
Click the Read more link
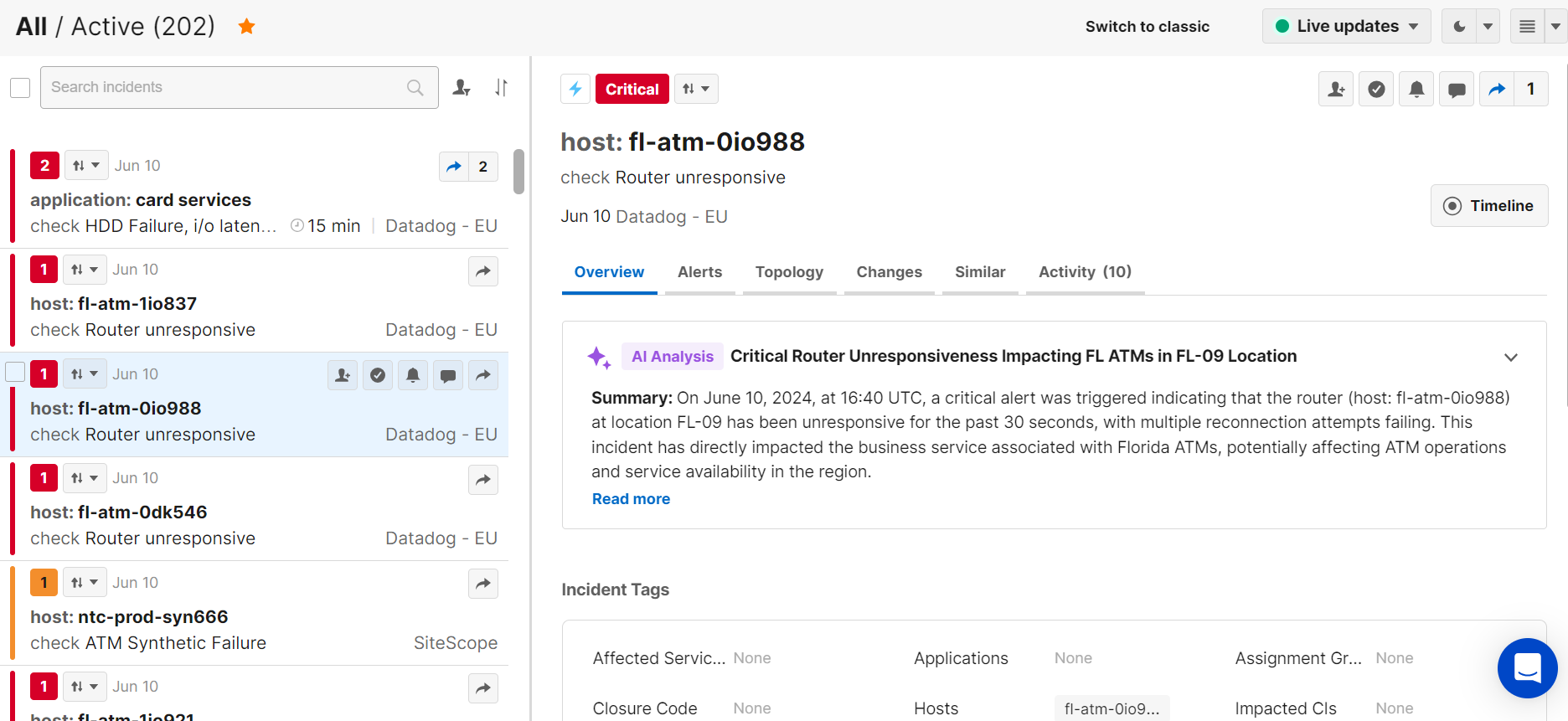click(x=631, y=499)
